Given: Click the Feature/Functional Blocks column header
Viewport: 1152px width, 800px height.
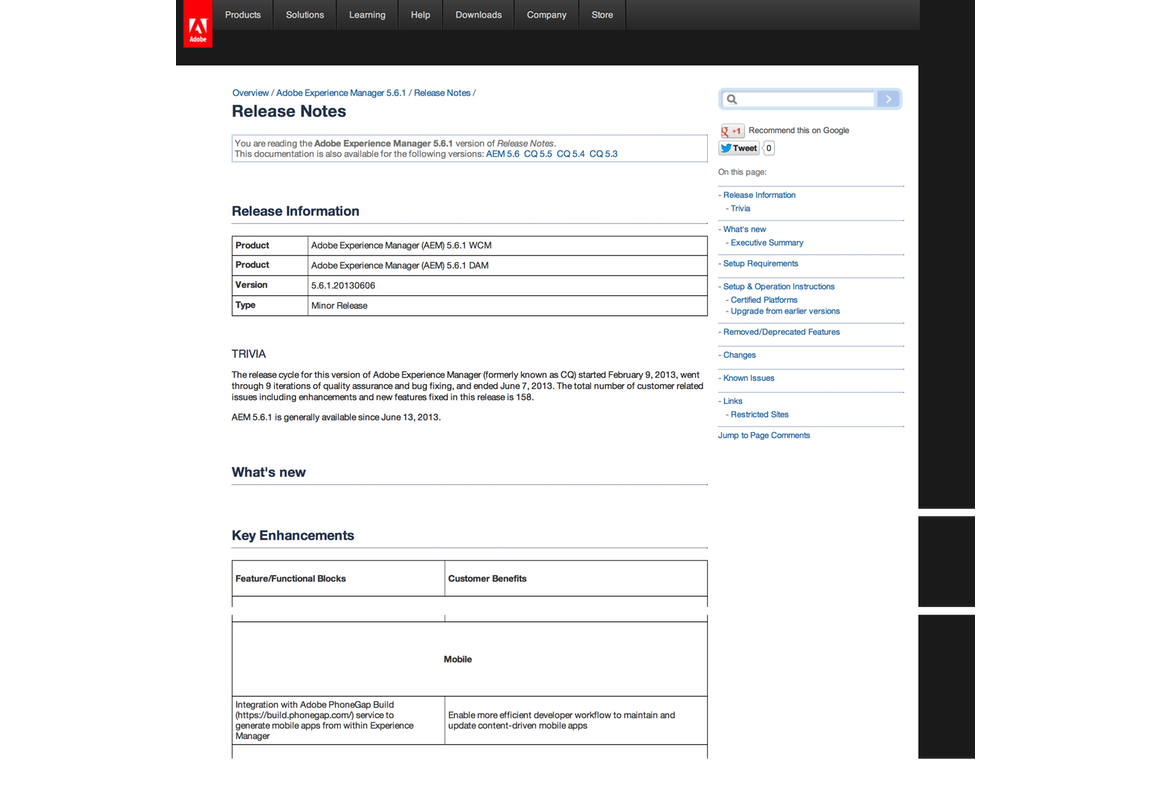Looking at the screenshot, I should tap(338, 579).
